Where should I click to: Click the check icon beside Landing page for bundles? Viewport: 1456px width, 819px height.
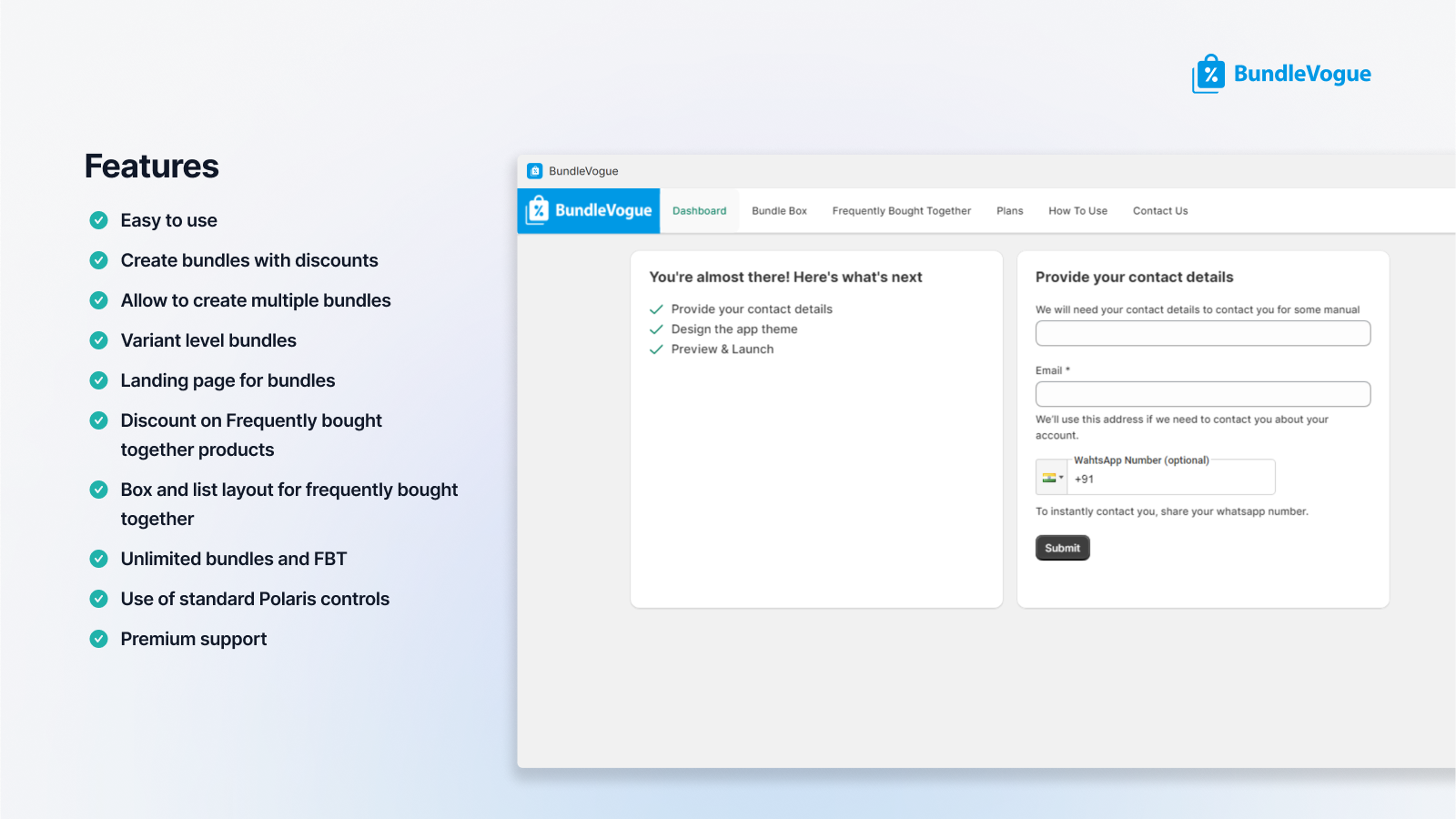[x=99, y=380]
